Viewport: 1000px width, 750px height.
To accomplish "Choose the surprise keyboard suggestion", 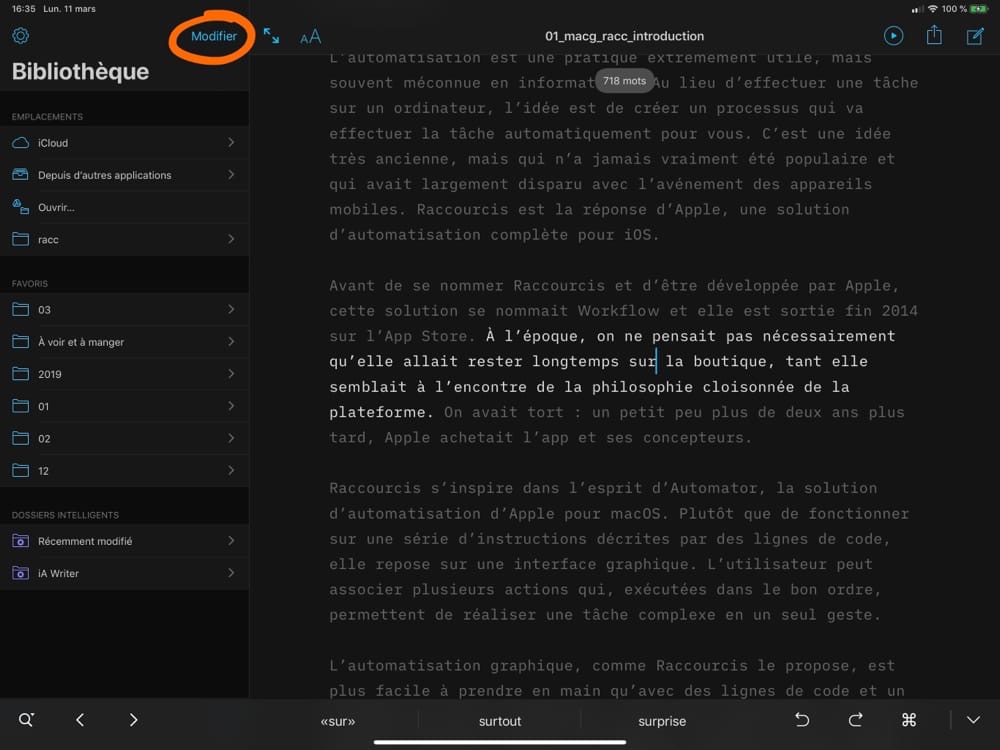I will click(662, 721).
